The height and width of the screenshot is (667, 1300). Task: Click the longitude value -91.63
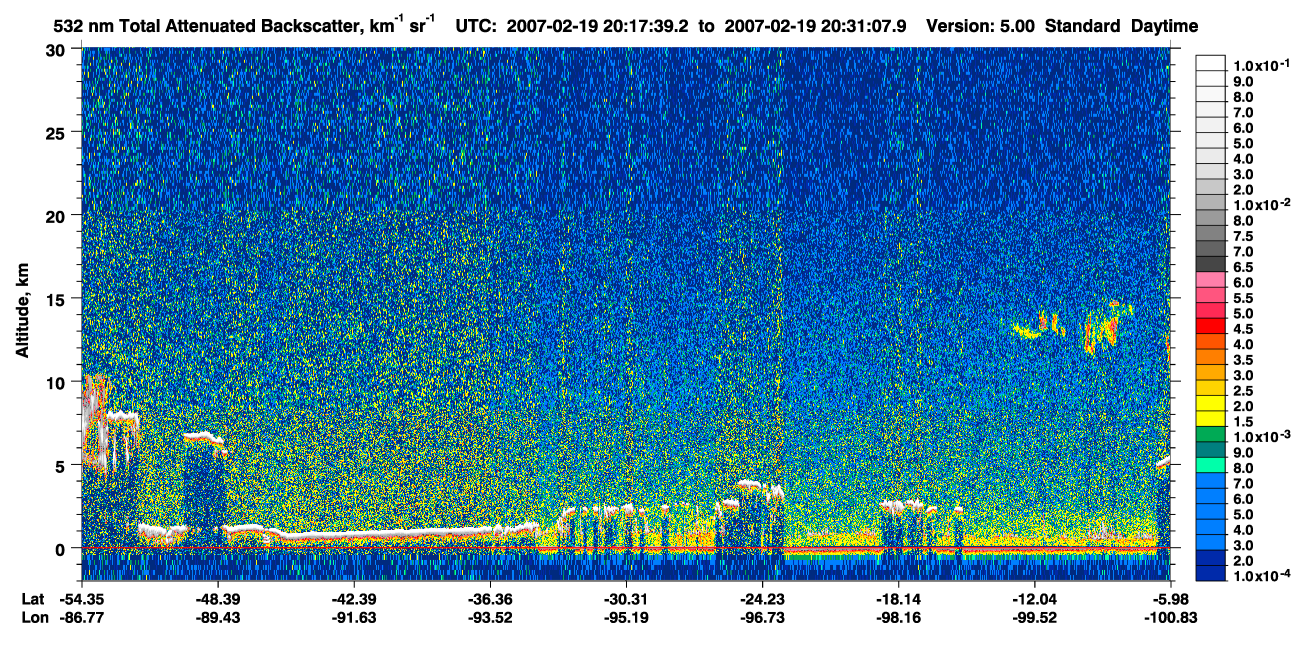354,617
